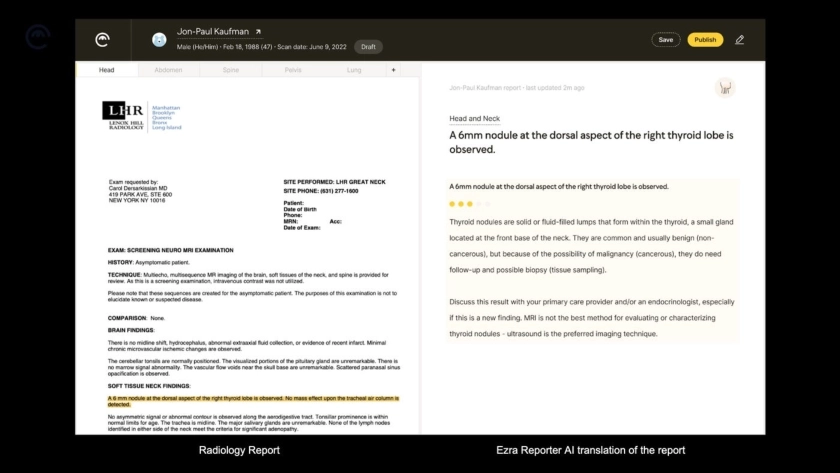Click the Draft status badge
Viewport: 840px width, 473px height.
[x=368, y=47]
